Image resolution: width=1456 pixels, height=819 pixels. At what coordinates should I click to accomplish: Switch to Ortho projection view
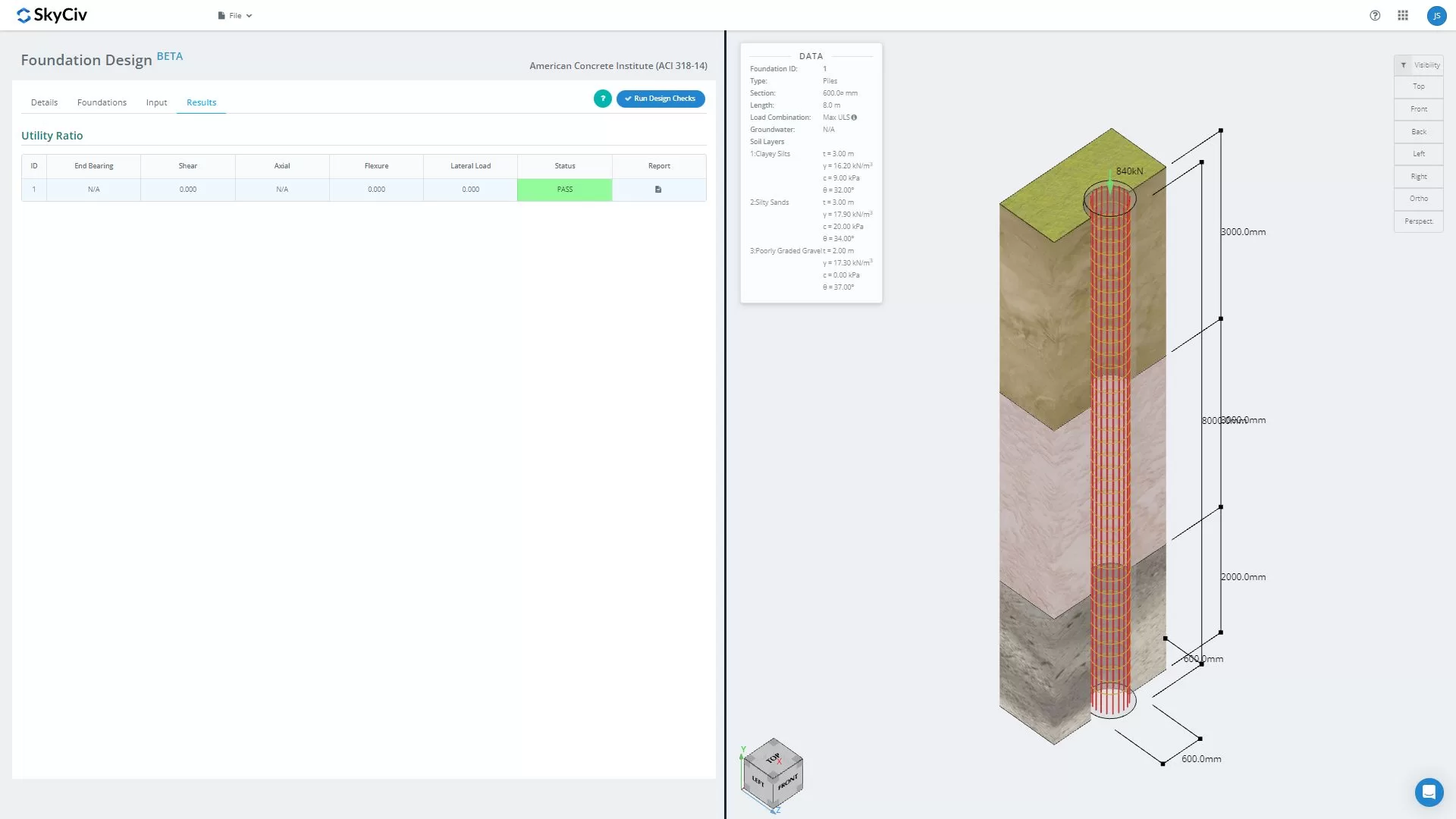tap(1418, 199)
